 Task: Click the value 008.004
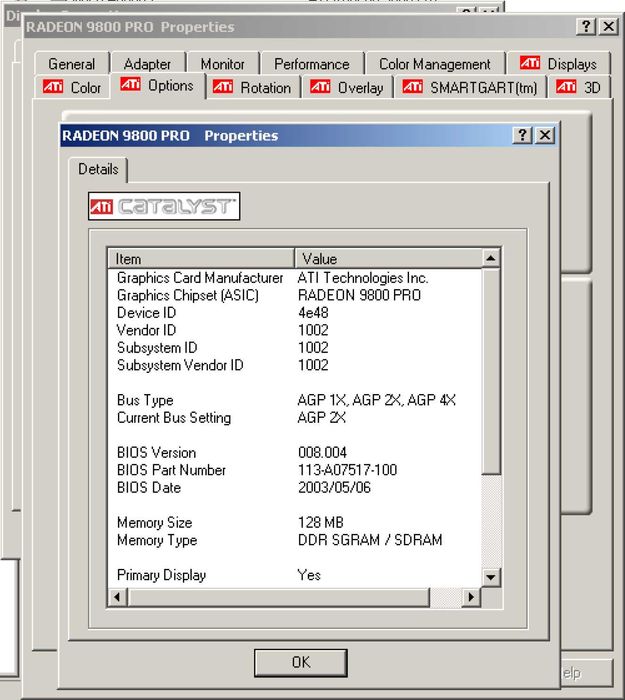[322, 452]
